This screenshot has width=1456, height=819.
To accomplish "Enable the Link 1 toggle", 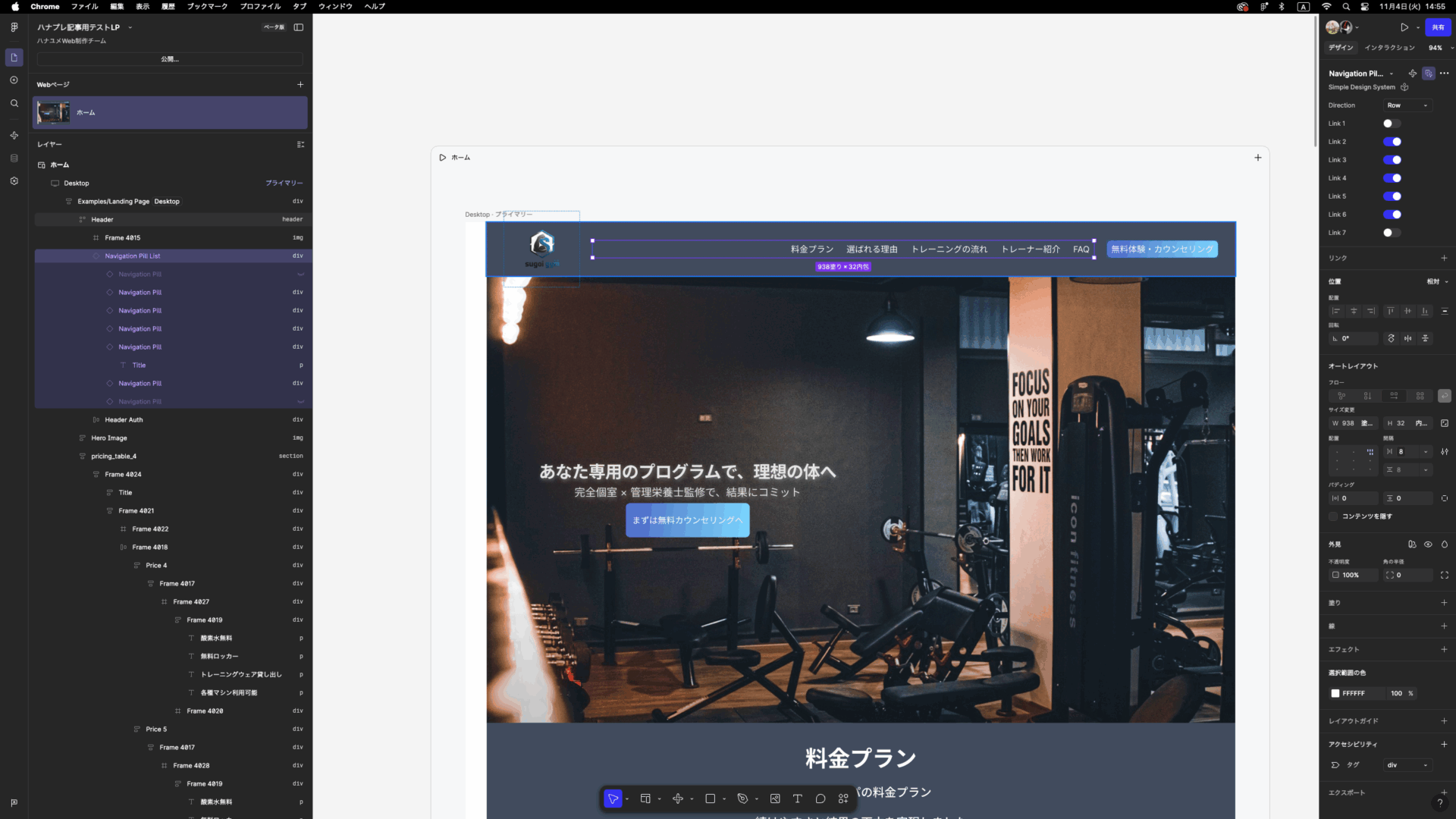I will point(1392,124).
